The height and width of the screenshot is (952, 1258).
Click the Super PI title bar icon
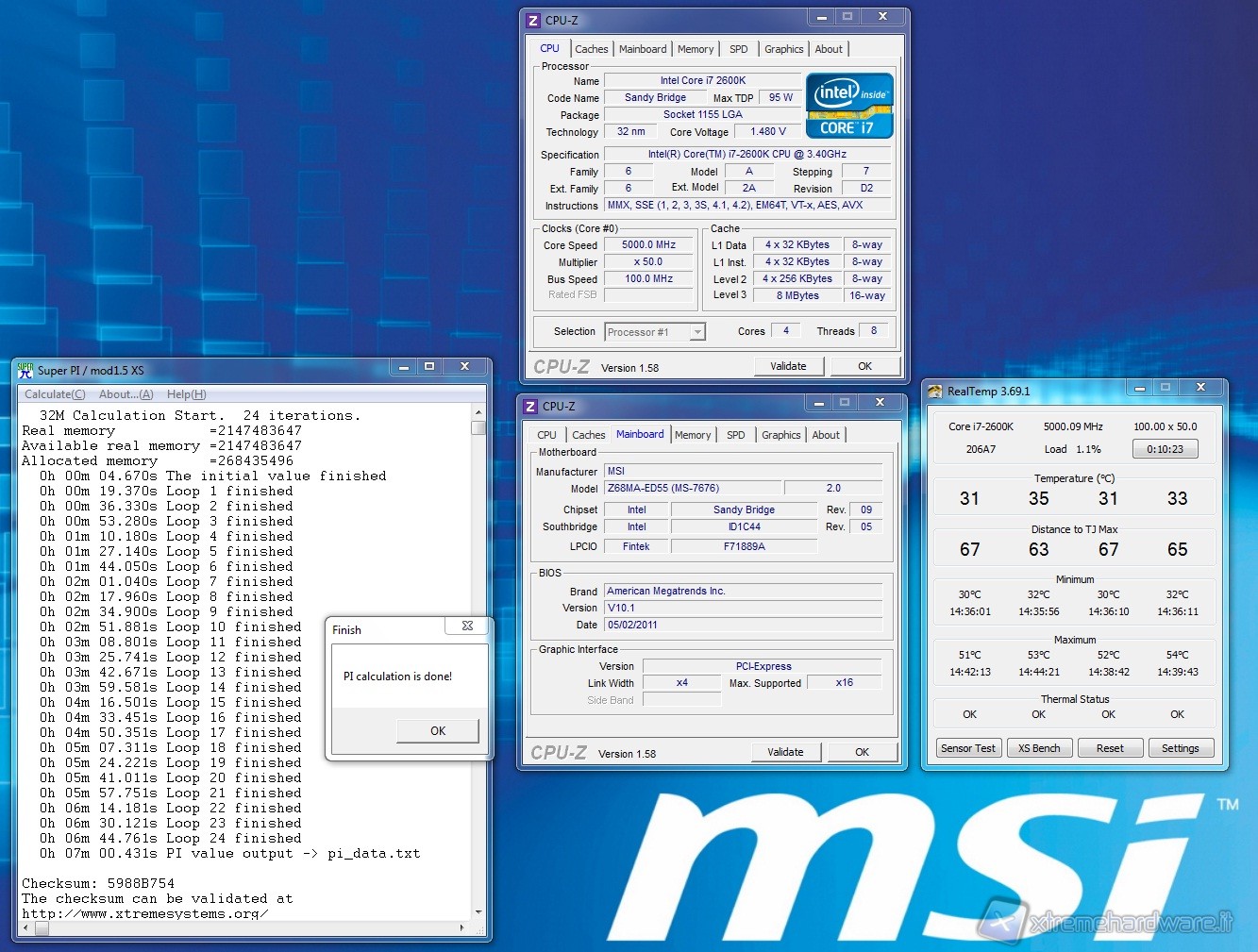pos(25,370)
